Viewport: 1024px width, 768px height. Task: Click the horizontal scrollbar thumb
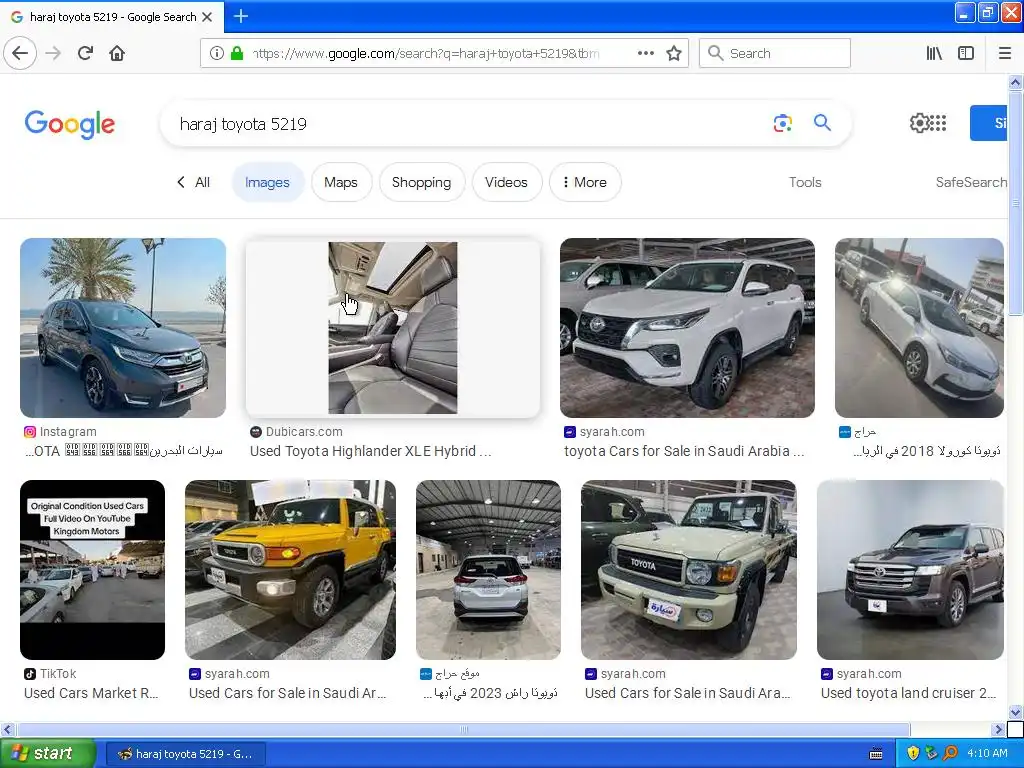[x=463, y=729]
